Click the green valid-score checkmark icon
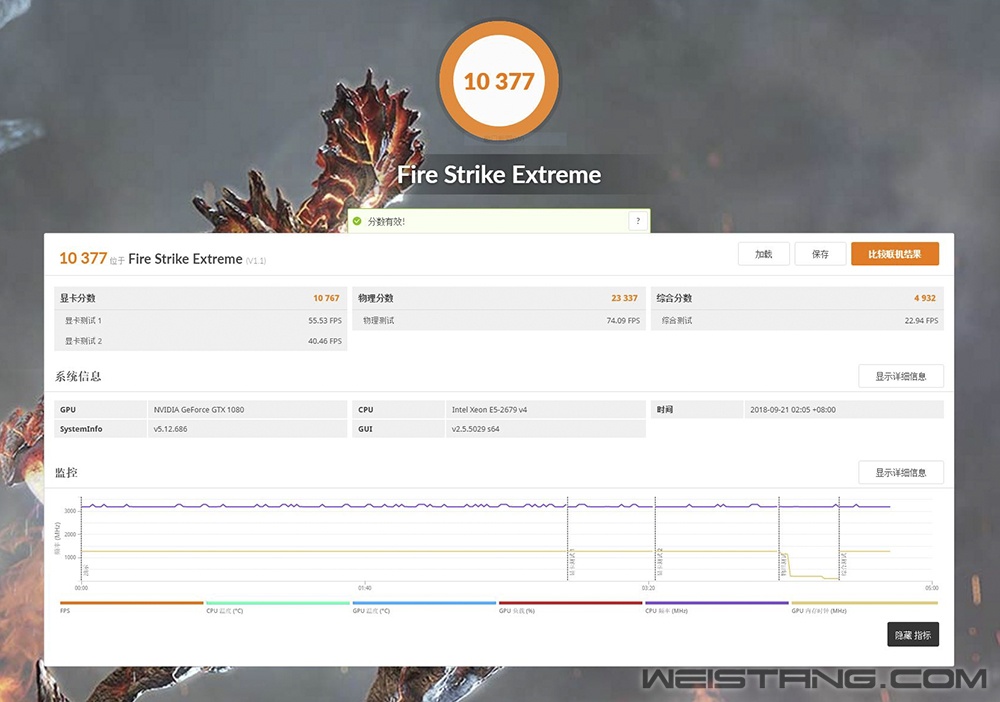1000x702 pixels. point(357,221)
